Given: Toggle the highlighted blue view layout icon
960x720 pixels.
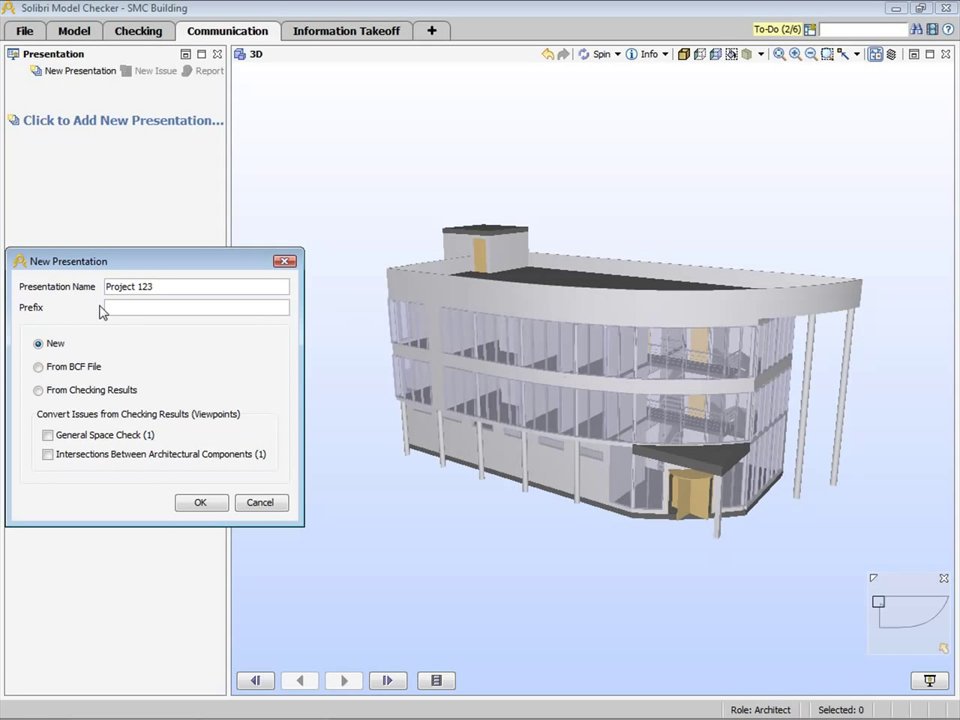Looking at the screenshot, I should (876, 54).
